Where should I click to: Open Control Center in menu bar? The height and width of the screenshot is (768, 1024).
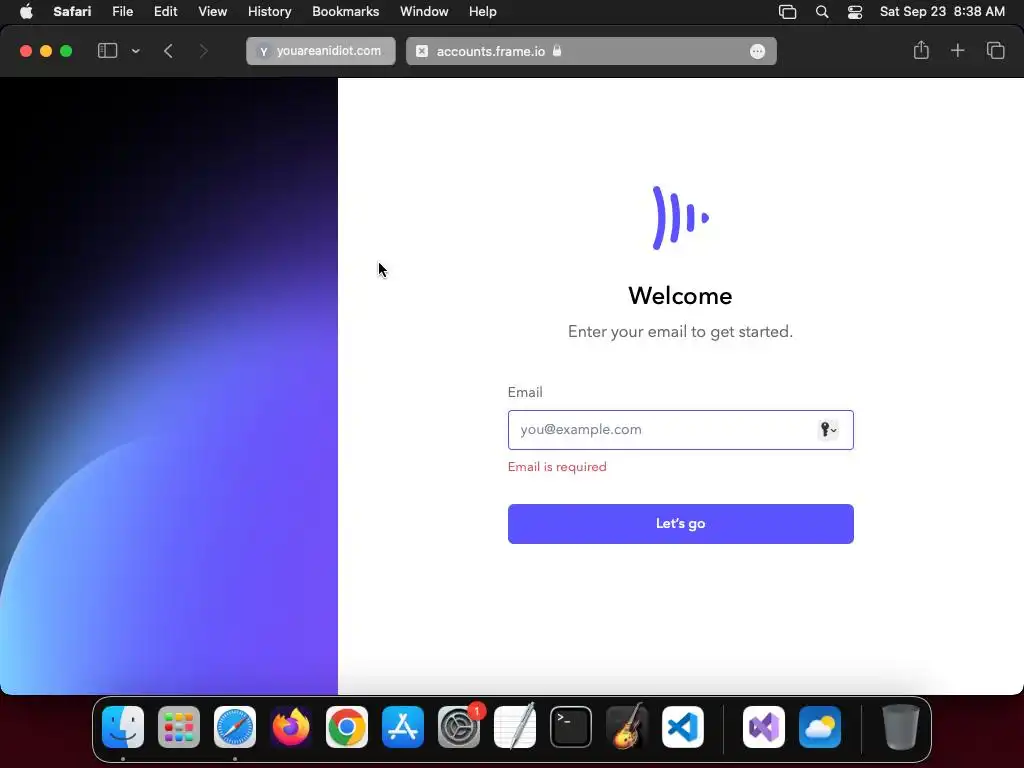click(855, 12)
